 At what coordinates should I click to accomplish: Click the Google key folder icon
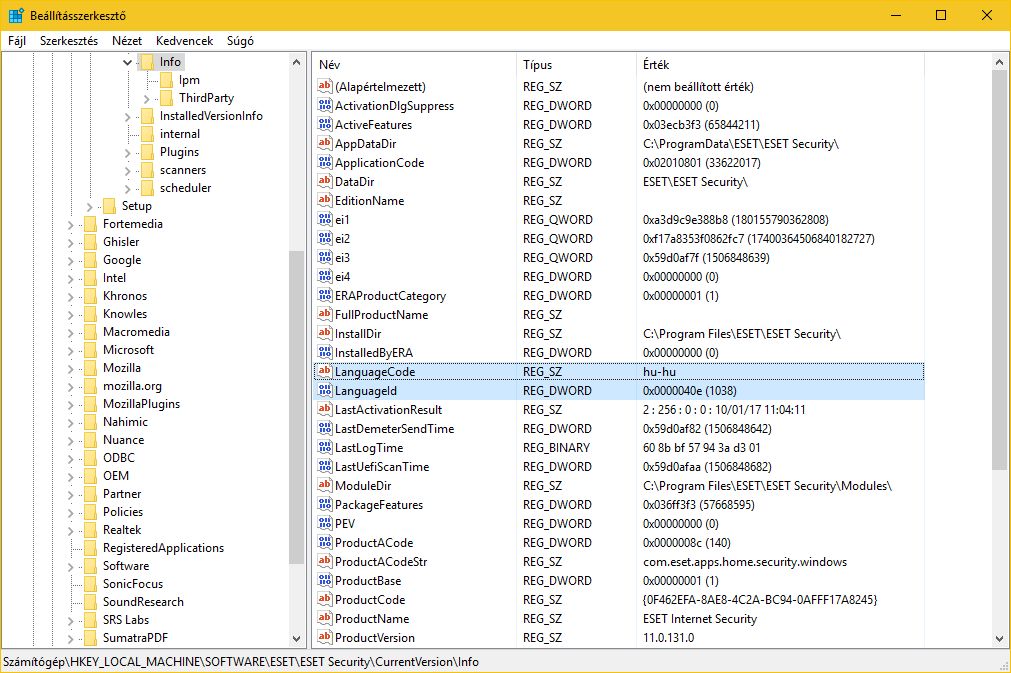coord(90,260)
